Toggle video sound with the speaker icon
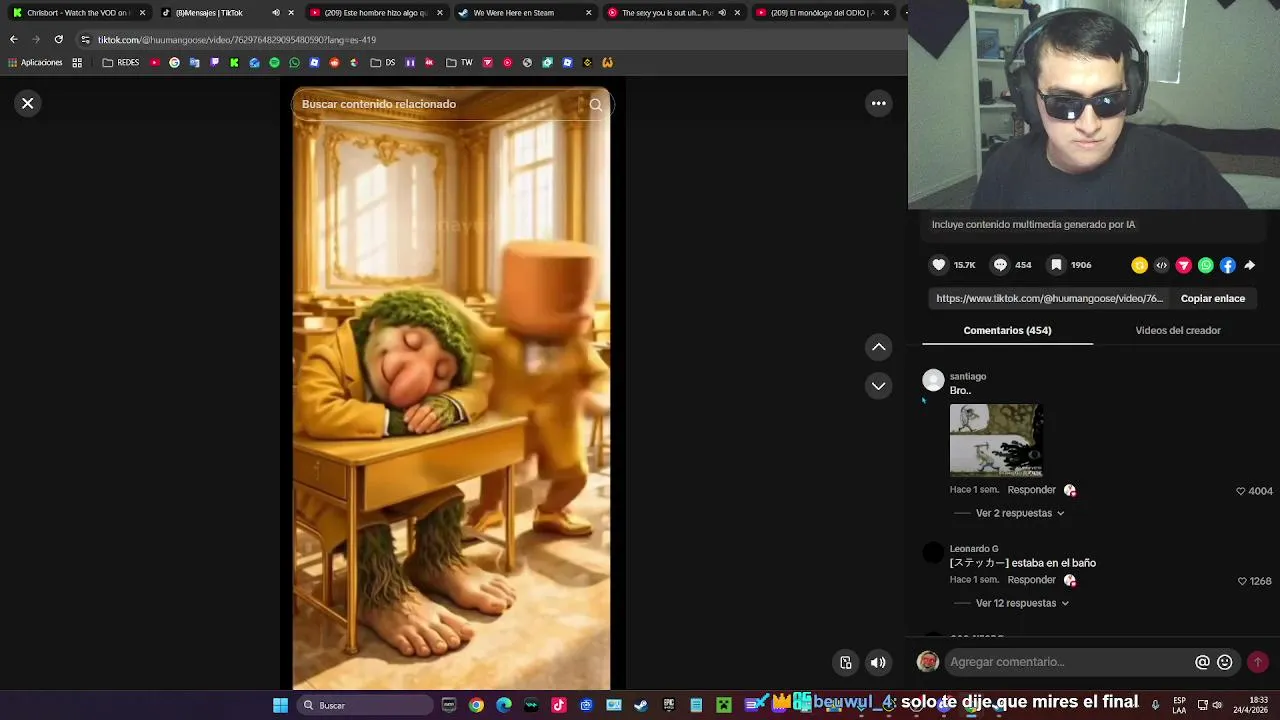 [x=878, y=662]
